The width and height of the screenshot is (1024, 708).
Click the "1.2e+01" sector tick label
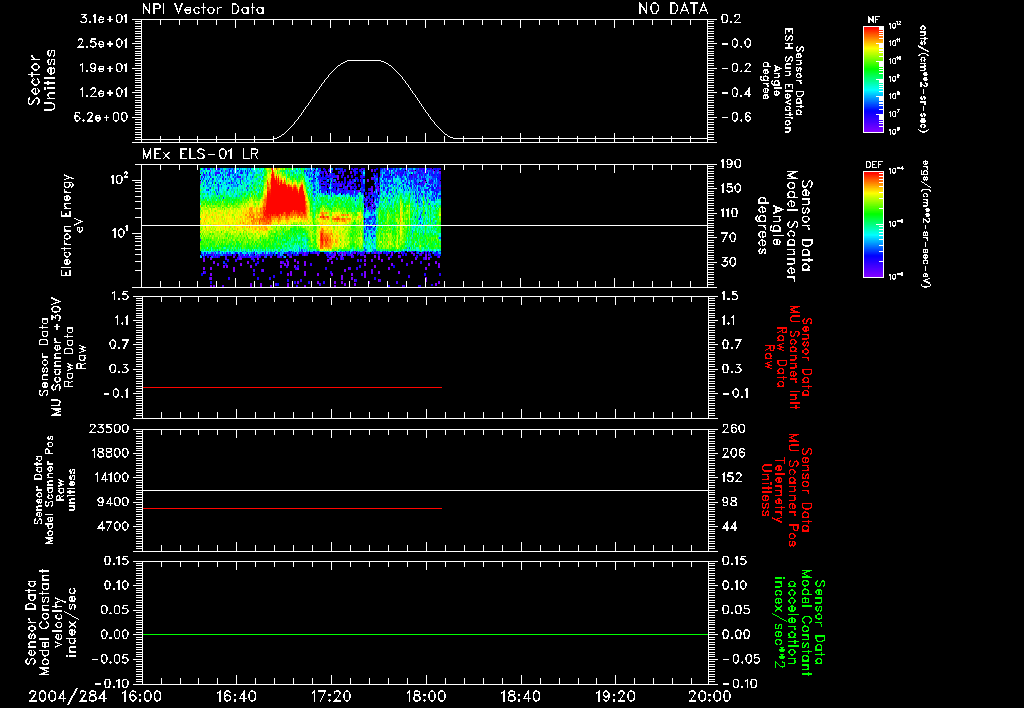(103, 93)
